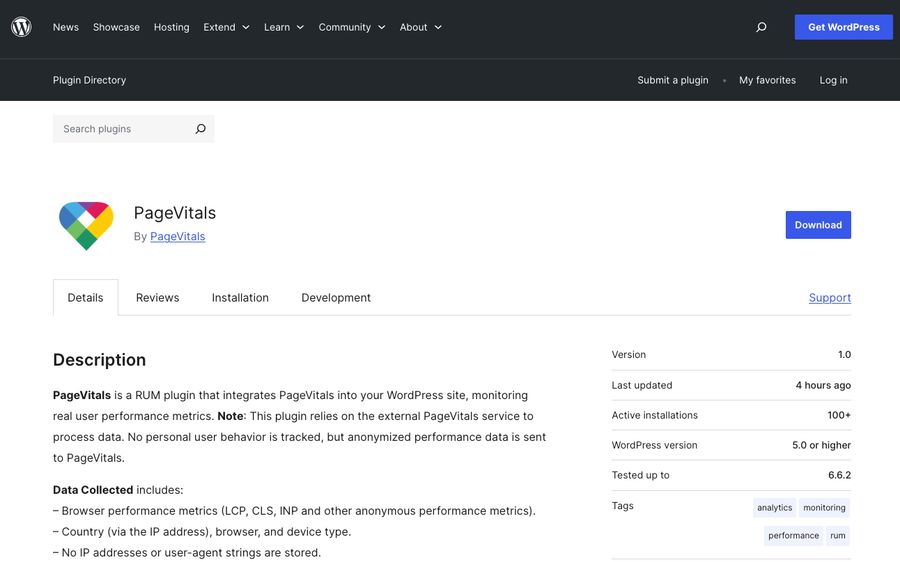Expand the Extend menu chevron
The height and width of the screenshot is (562, 900).
(246, 27)
